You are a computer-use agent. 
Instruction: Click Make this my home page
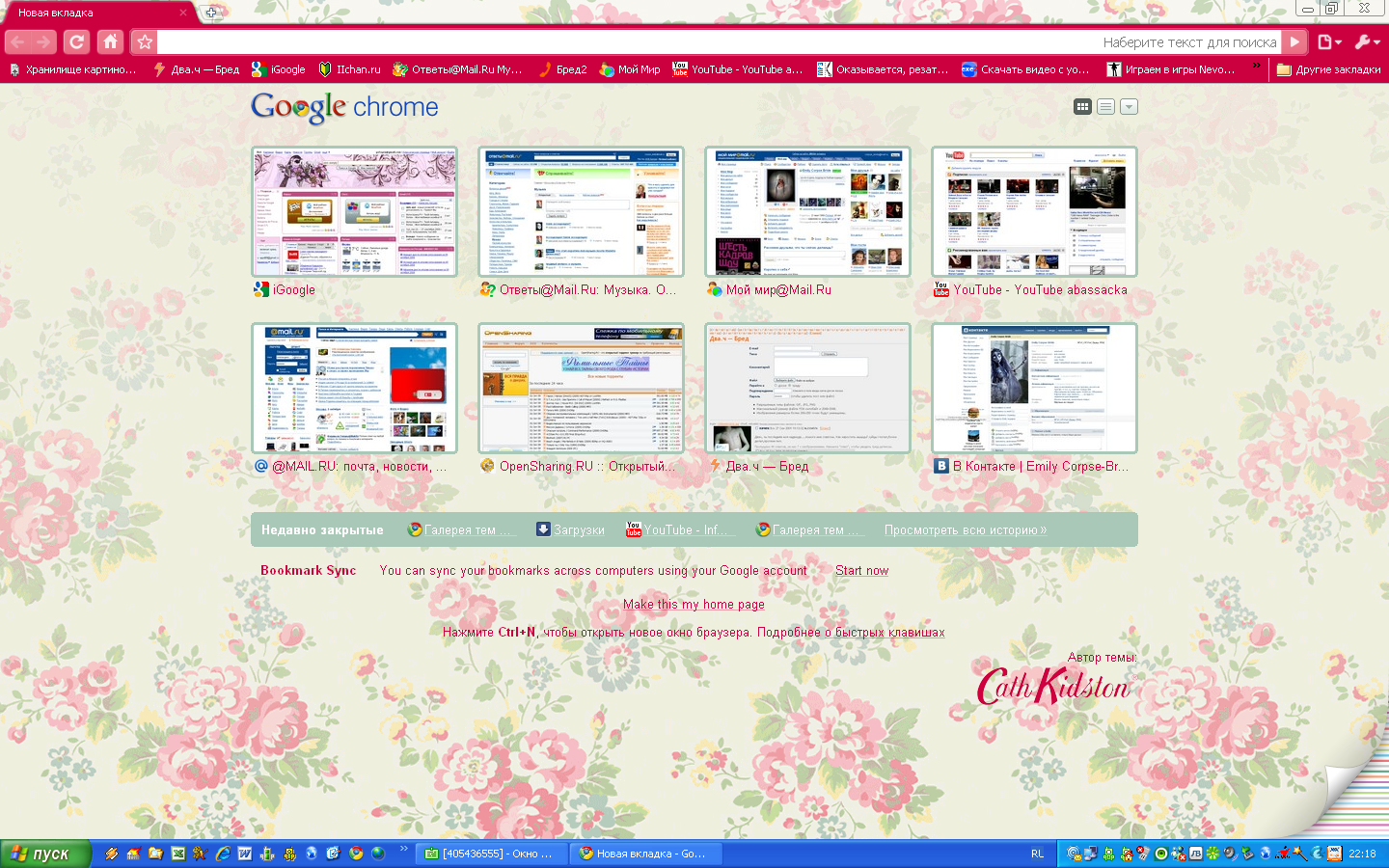pyautogui.click(x=694, y=604)
